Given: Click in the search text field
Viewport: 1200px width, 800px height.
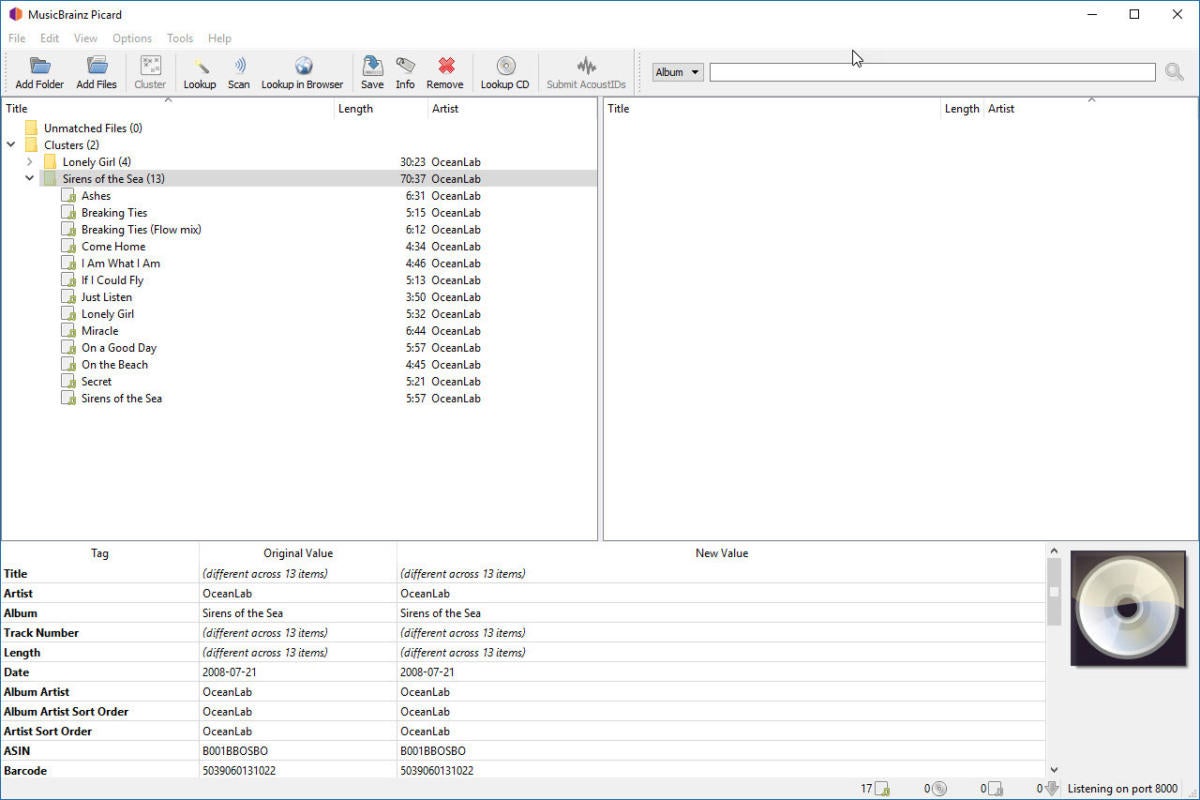Looking at the screenshot, I should tap(932, 72).
